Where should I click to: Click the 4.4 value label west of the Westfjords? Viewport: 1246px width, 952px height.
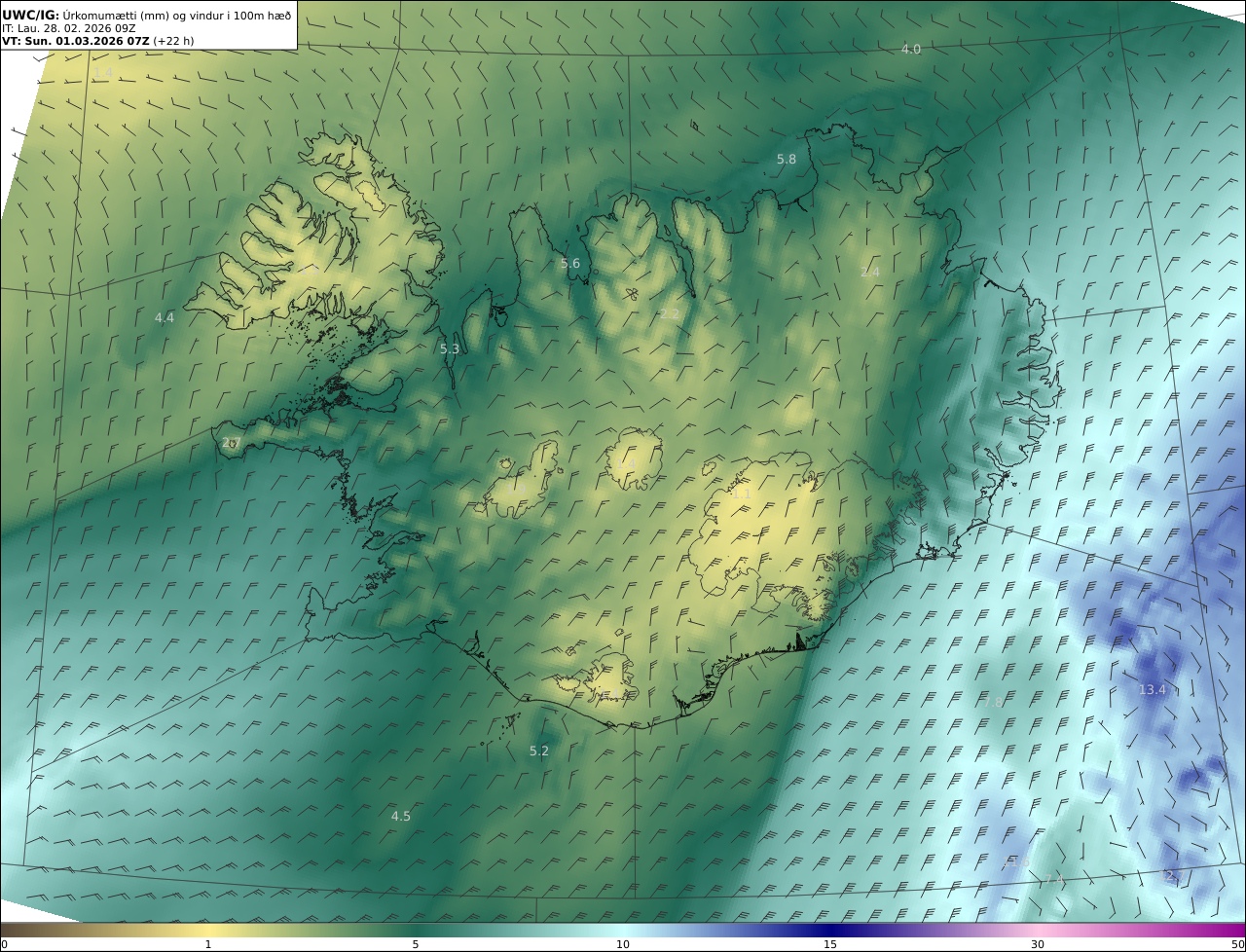tap(165, 317)
